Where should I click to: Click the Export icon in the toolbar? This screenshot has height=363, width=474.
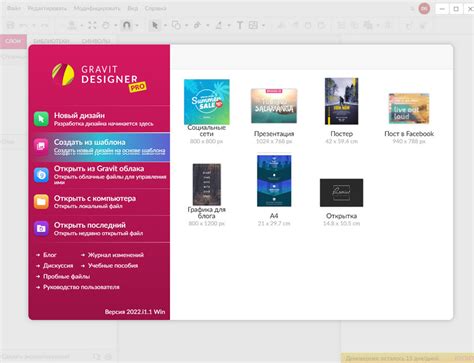click(x=72, y=25)
